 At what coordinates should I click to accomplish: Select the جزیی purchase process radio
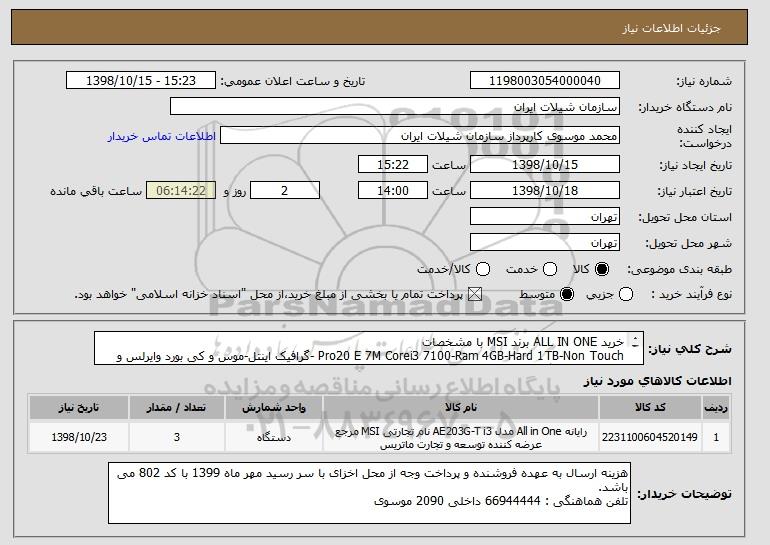626,295
